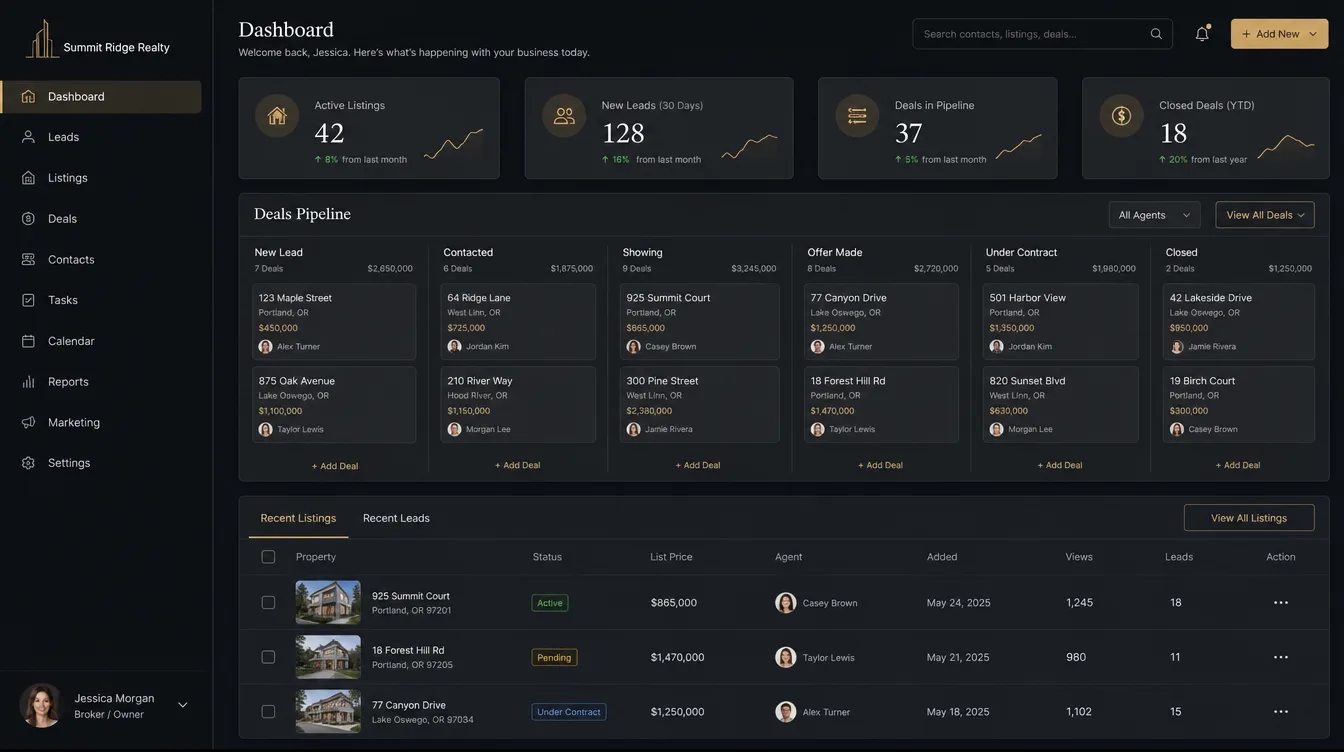Click the Settings gear icon in sidebar
The width and height of the screenshot is (1344, 752).
click(28, 463)
